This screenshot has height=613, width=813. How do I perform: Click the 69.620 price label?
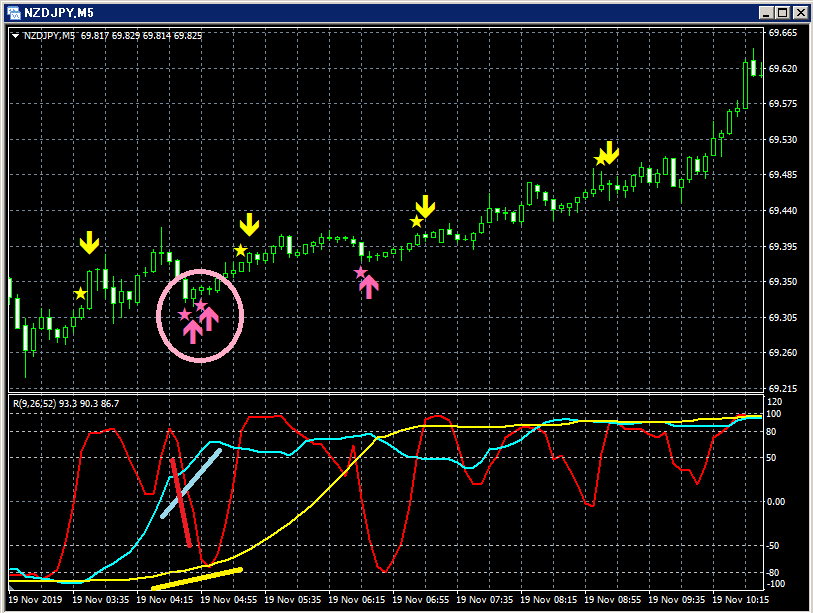tap(782, 68)
